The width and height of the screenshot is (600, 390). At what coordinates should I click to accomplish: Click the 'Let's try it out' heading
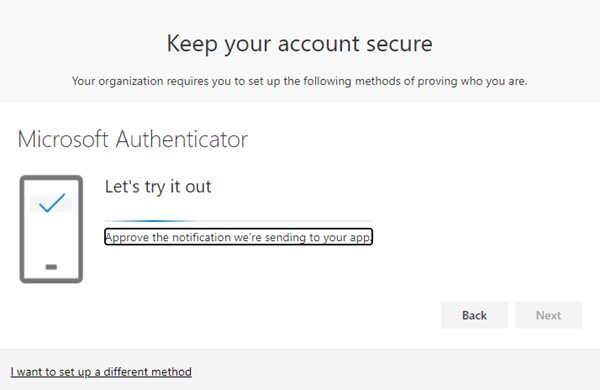158,187
